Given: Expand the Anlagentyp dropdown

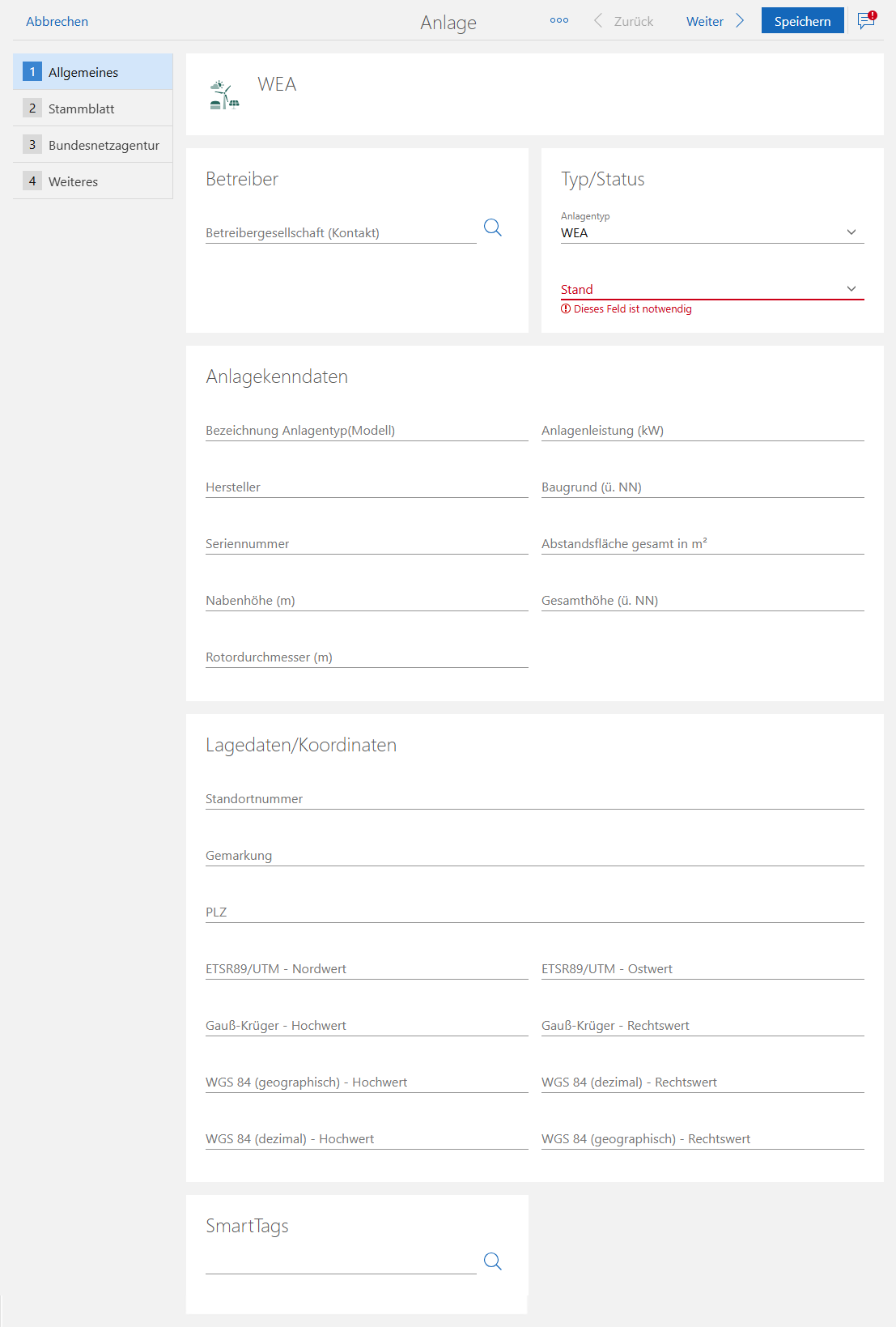Looking at the screenshot, I should point(712,232).
